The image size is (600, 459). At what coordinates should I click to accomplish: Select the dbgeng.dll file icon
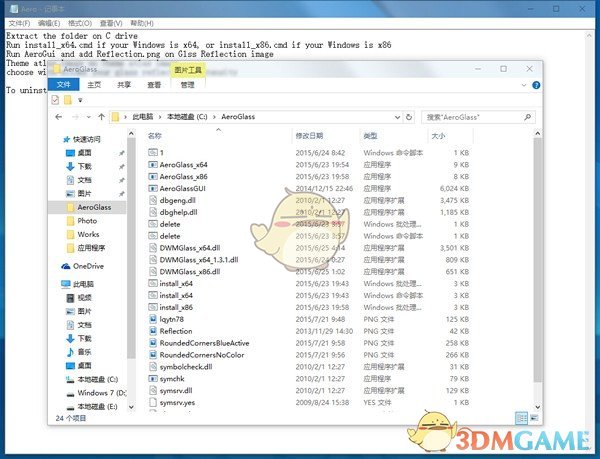[153, 200]
